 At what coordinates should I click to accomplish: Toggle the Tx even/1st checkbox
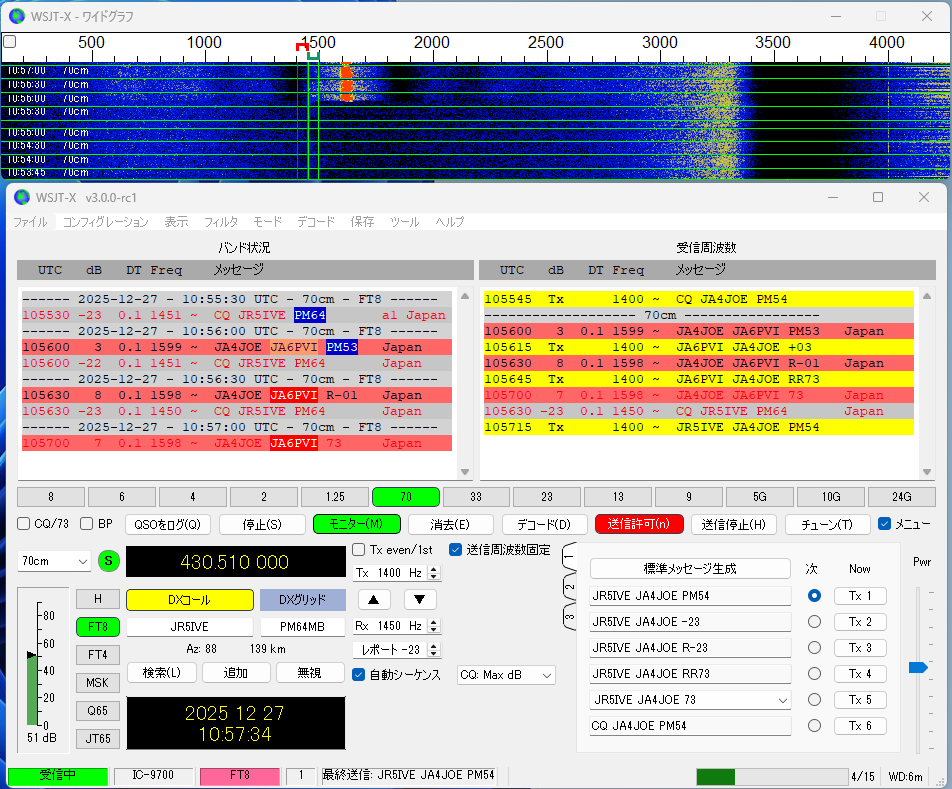(359, 550)
